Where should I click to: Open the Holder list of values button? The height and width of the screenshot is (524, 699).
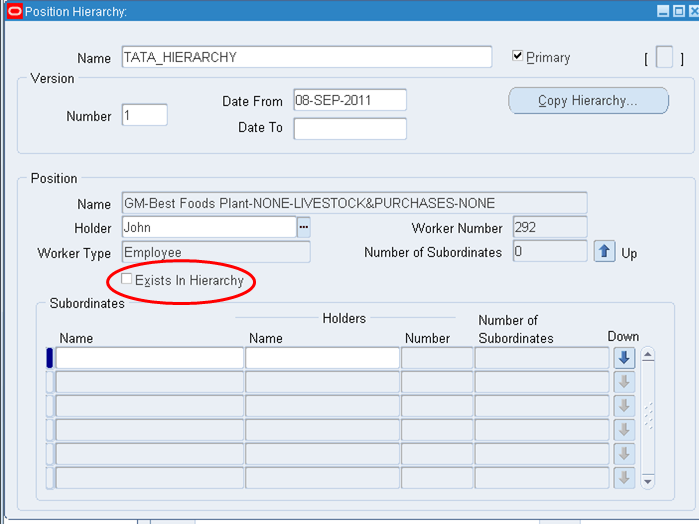click(304, 227)
